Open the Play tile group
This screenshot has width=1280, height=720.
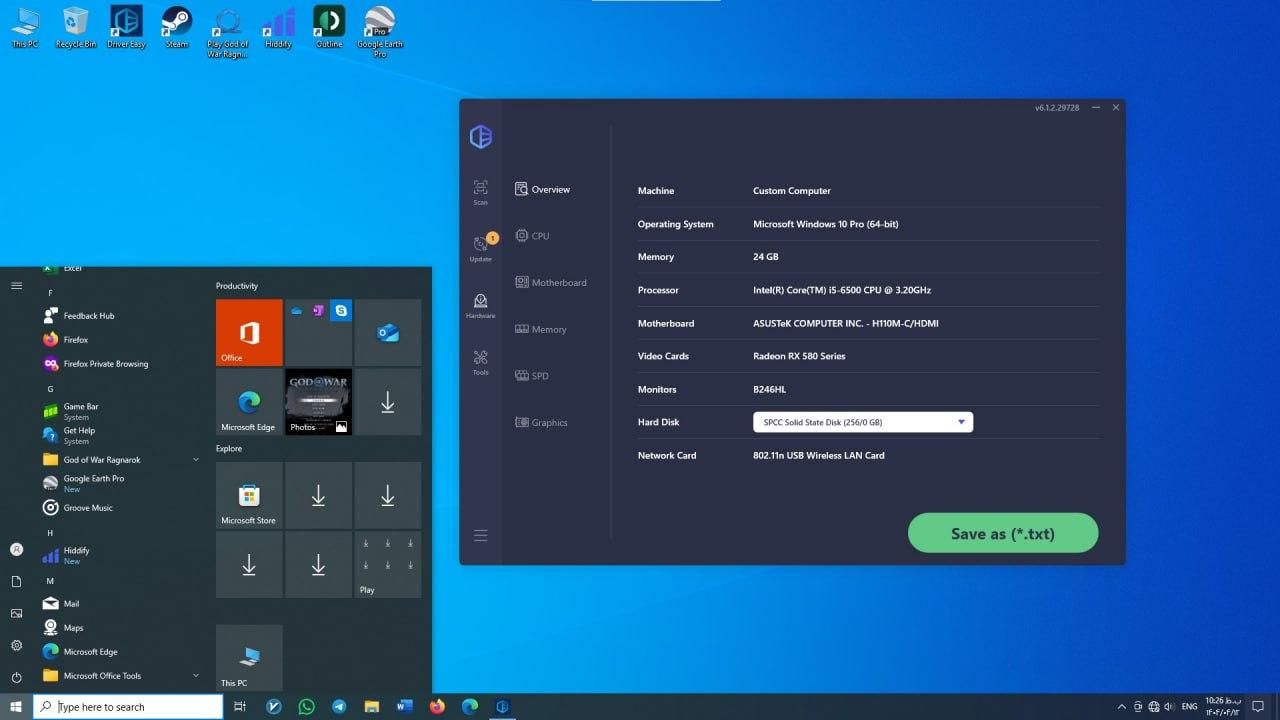pos(388,564)
